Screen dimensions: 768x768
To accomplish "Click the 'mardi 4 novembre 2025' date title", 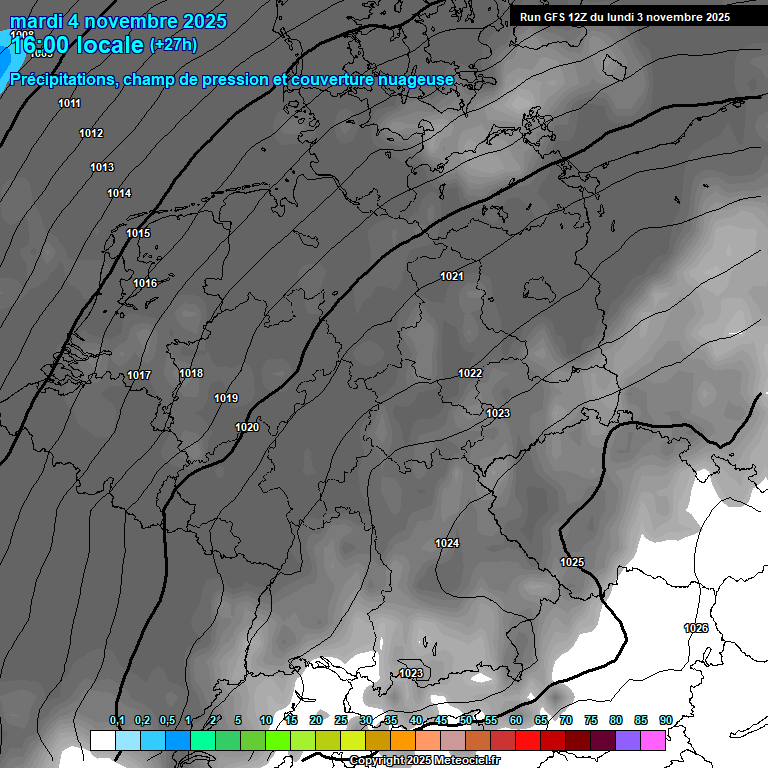I will (x=119, y=21).
